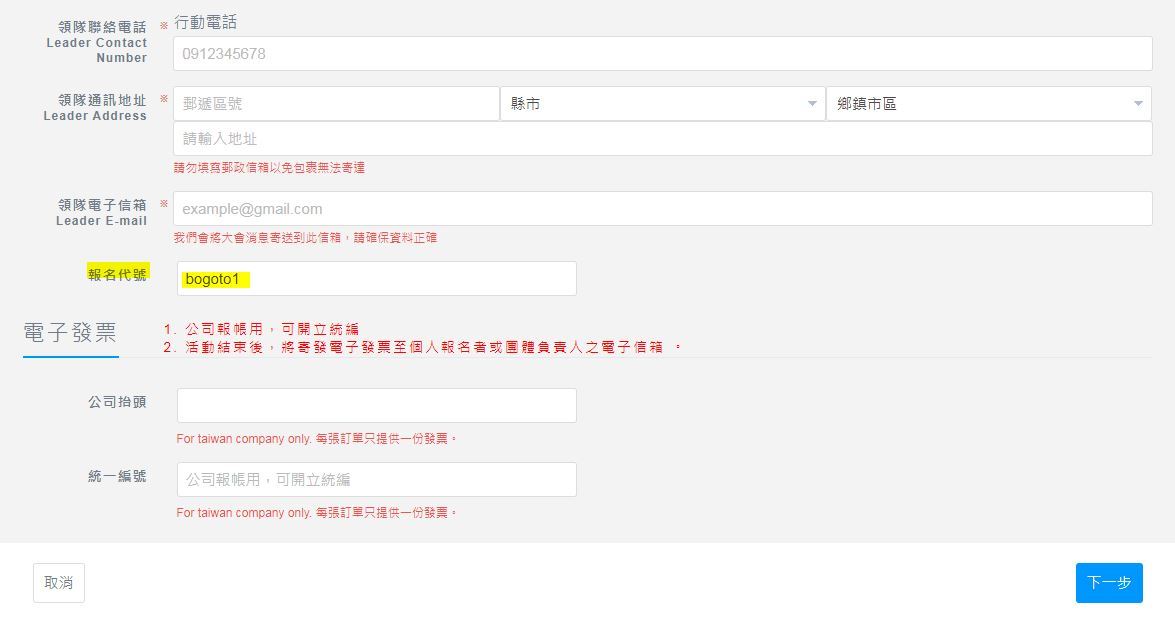Screen dimensions: 1175x621
Task: Select the Leader E-mail input field
Action: (662, 209)
